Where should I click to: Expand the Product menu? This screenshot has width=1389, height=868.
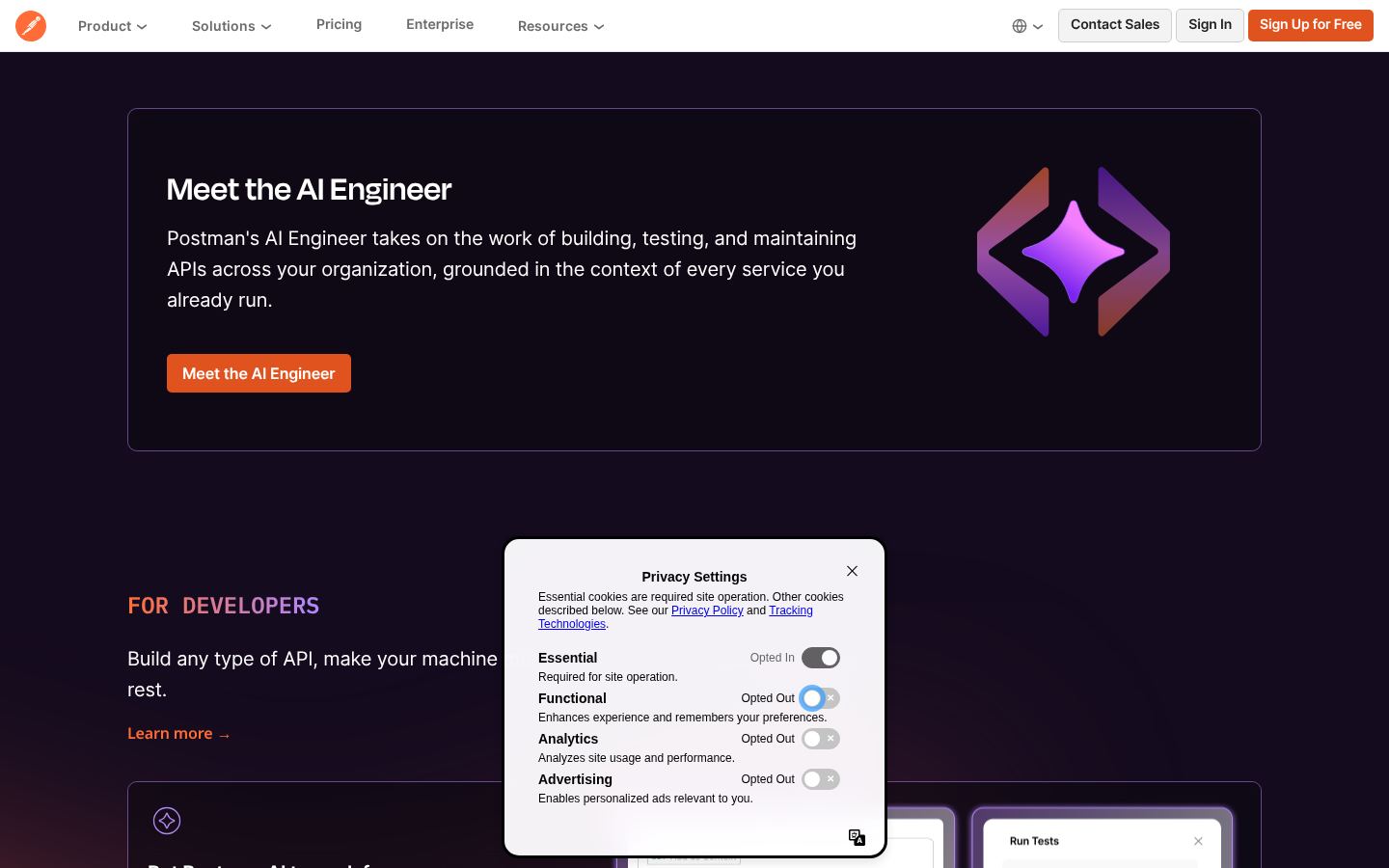click(113, 26)
